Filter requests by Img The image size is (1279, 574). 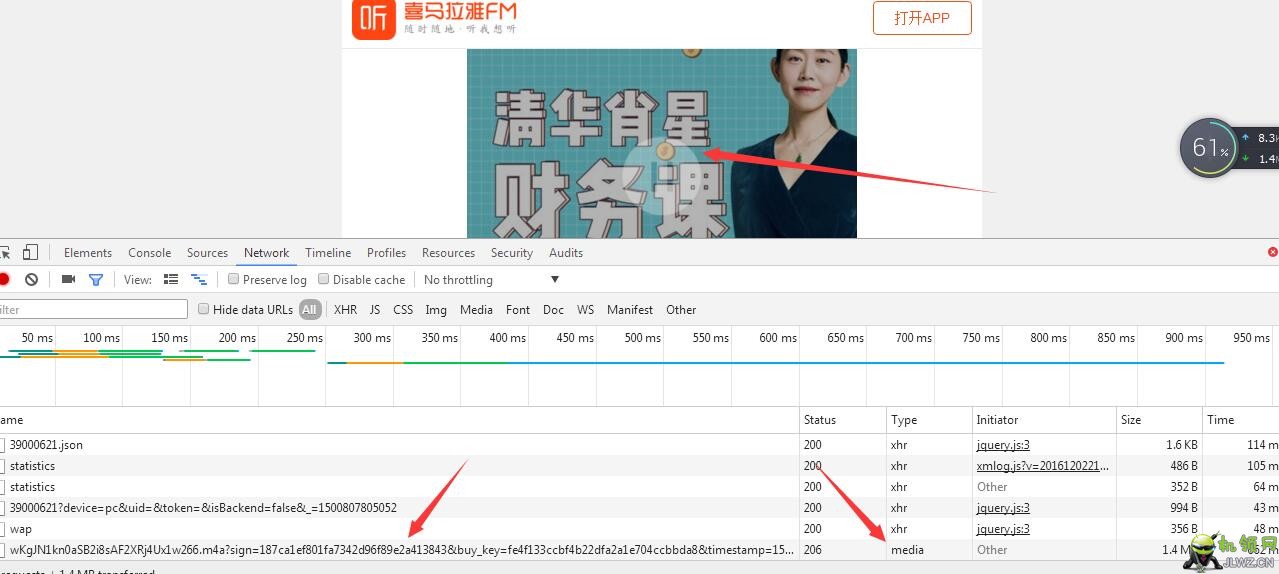(436, 310)
